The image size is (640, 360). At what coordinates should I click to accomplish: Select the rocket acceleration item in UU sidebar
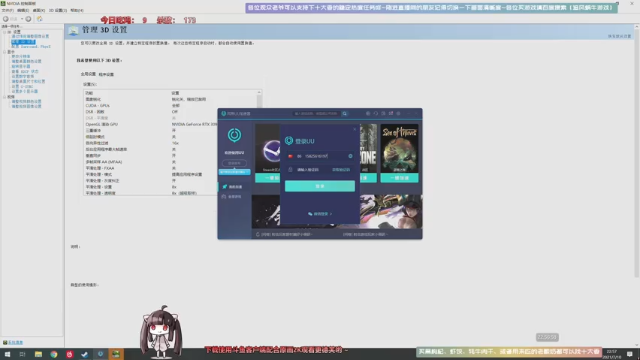tap(234, 187)
